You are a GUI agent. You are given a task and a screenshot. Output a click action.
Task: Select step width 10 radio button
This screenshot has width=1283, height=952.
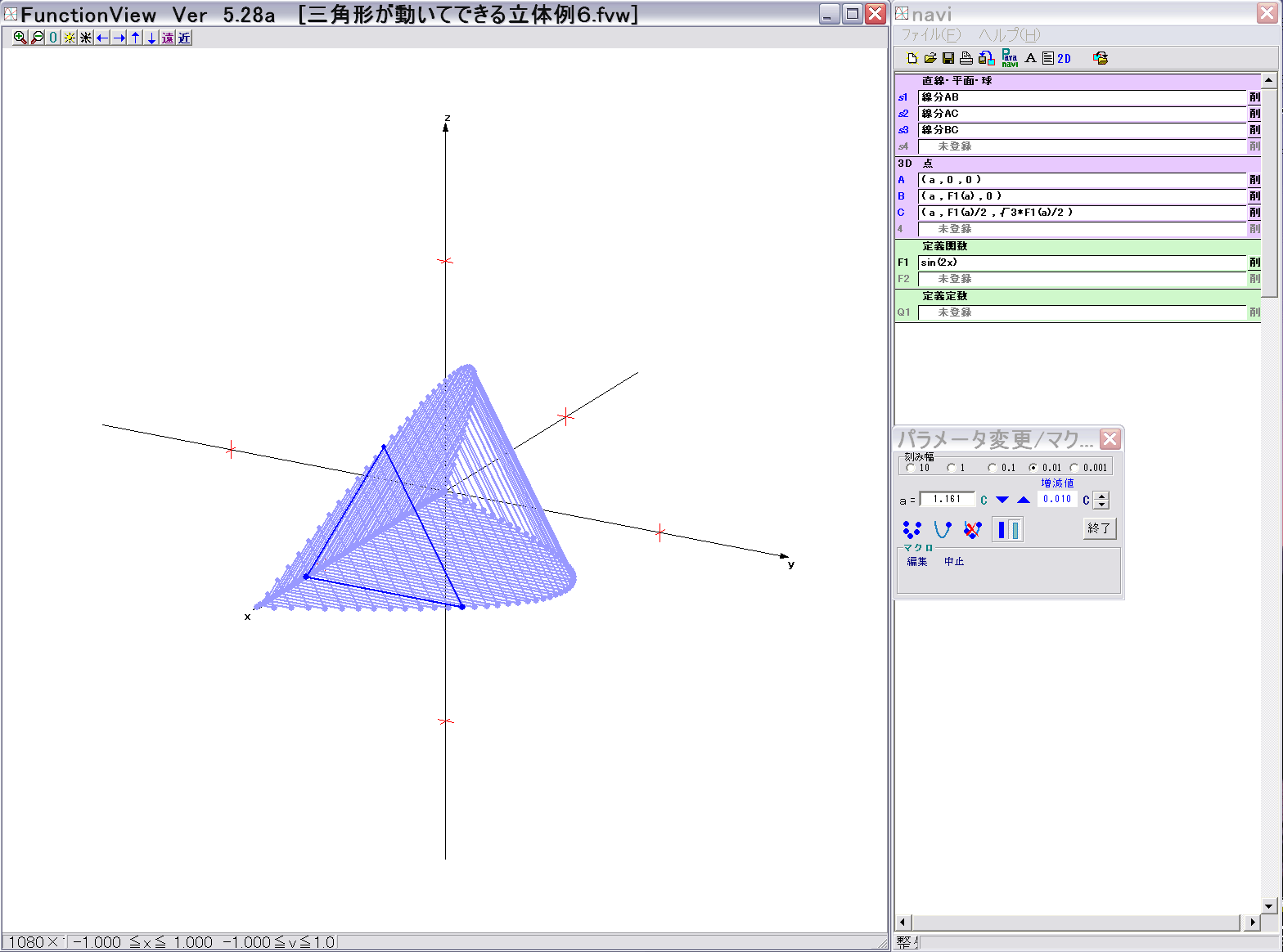tap(911, 468)
